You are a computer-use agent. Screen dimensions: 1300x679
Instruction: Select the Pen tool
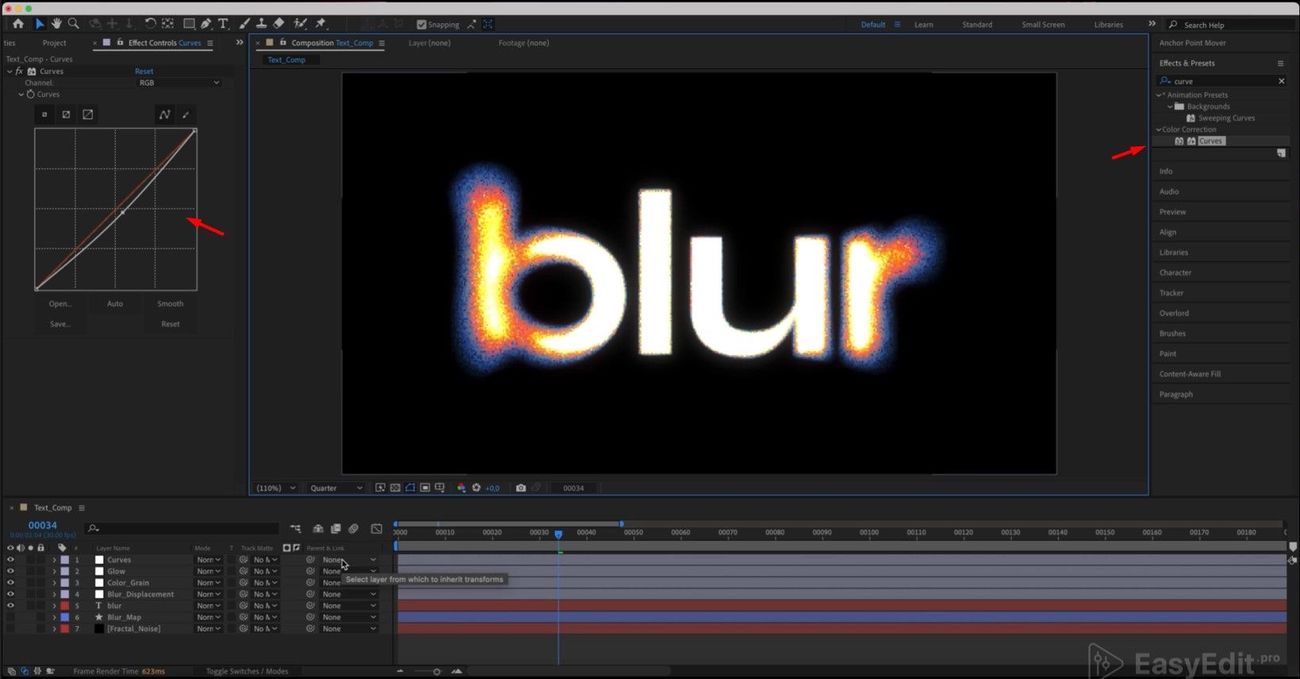point(205,23)
